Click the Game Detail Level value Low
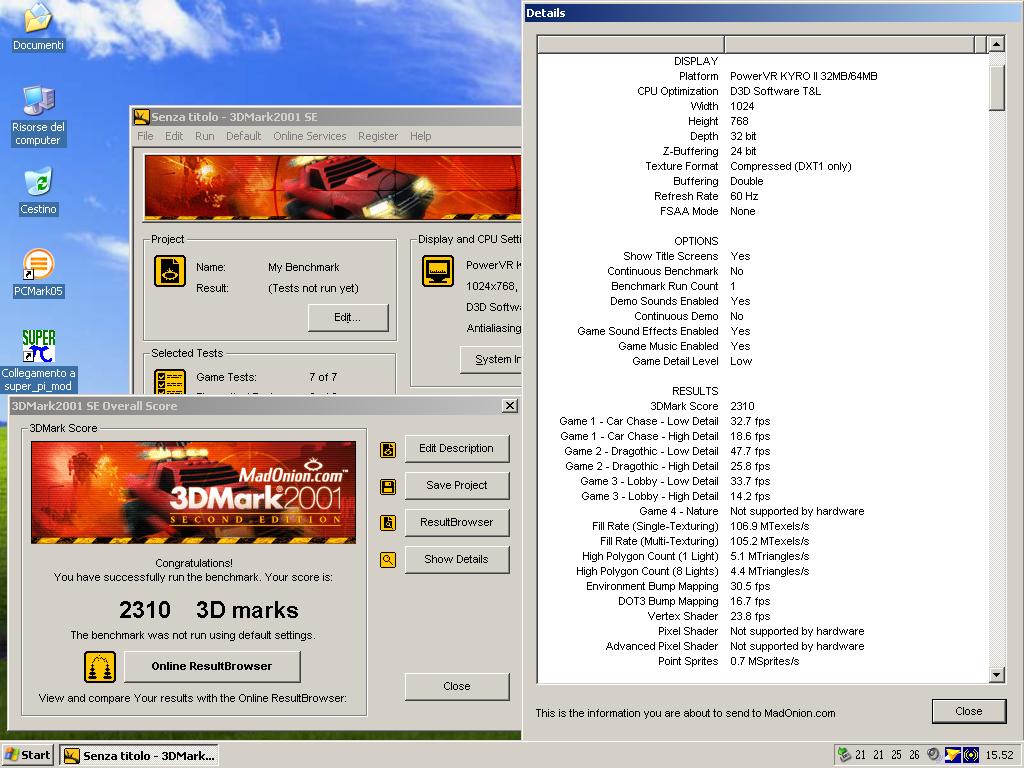1024x768 pixels. tap(741, 361)
